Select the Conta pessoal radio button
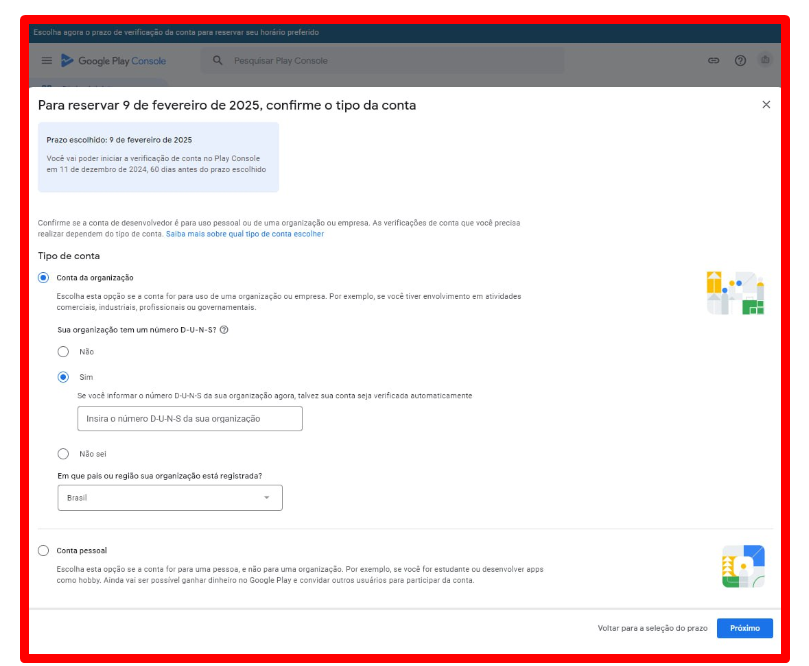Image resolution: width=809 pixels, height=666 pixels. [43, 550]
